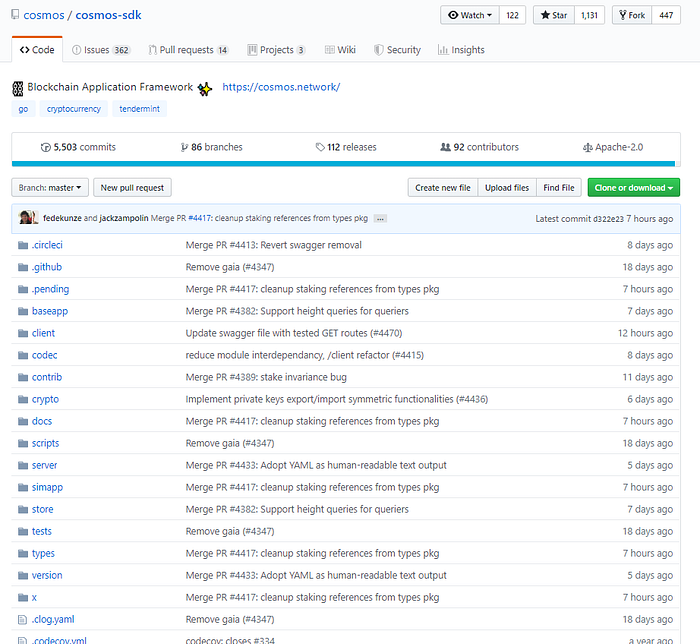The height and width of the screenshot is (644, 700).
Task: Open the codec folder
Action: tap(45, 355)
